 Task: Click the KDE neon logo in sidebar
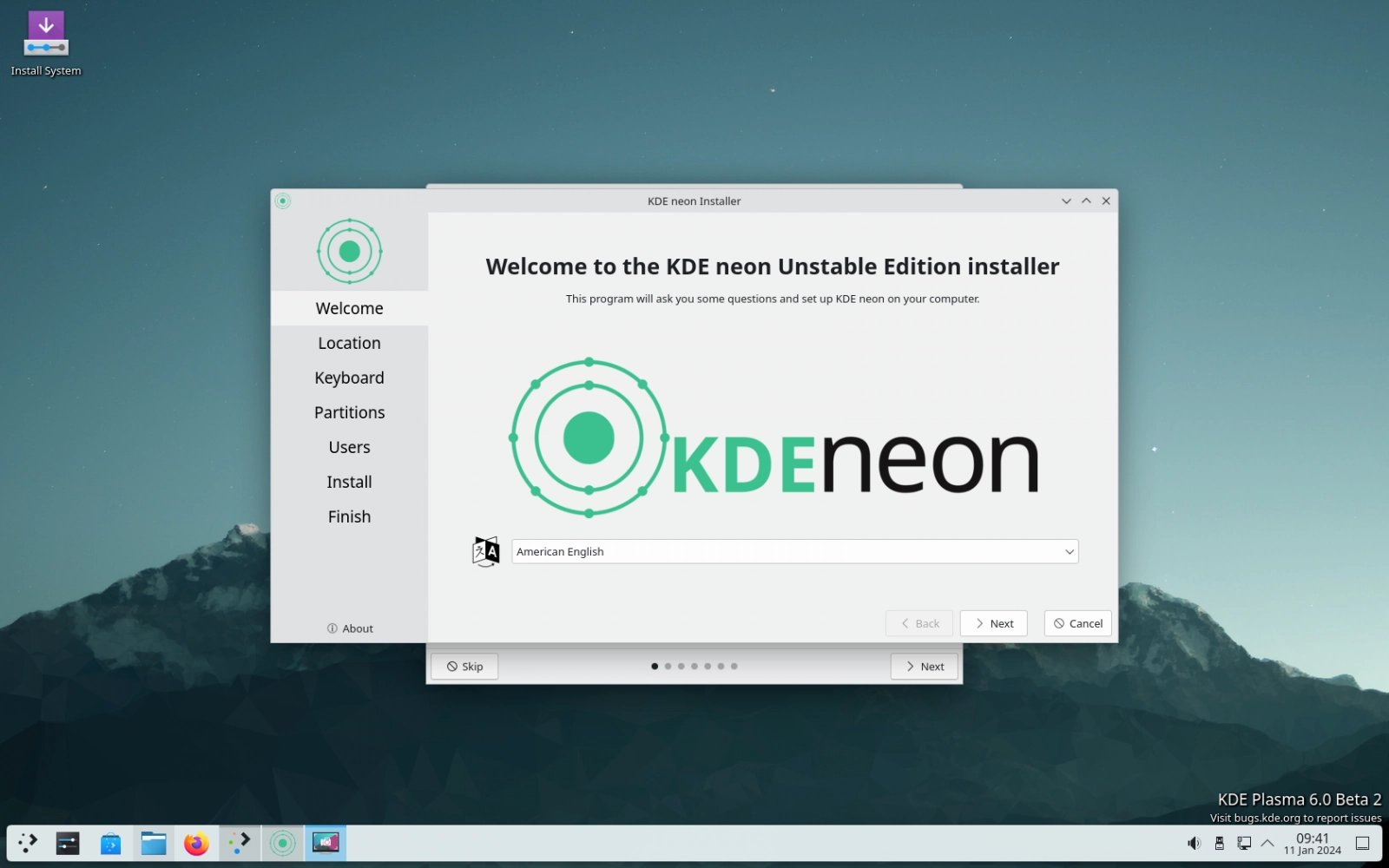349,251
